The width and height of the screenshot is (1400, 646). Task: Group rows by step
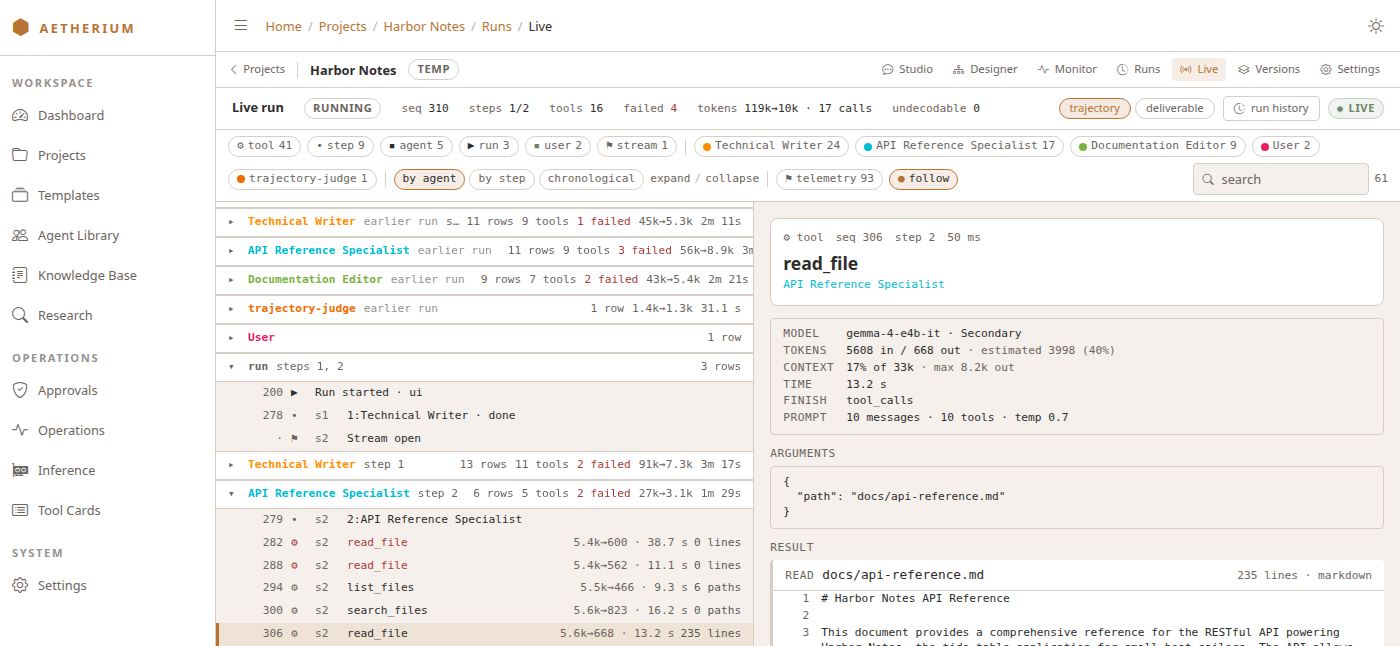502,179
